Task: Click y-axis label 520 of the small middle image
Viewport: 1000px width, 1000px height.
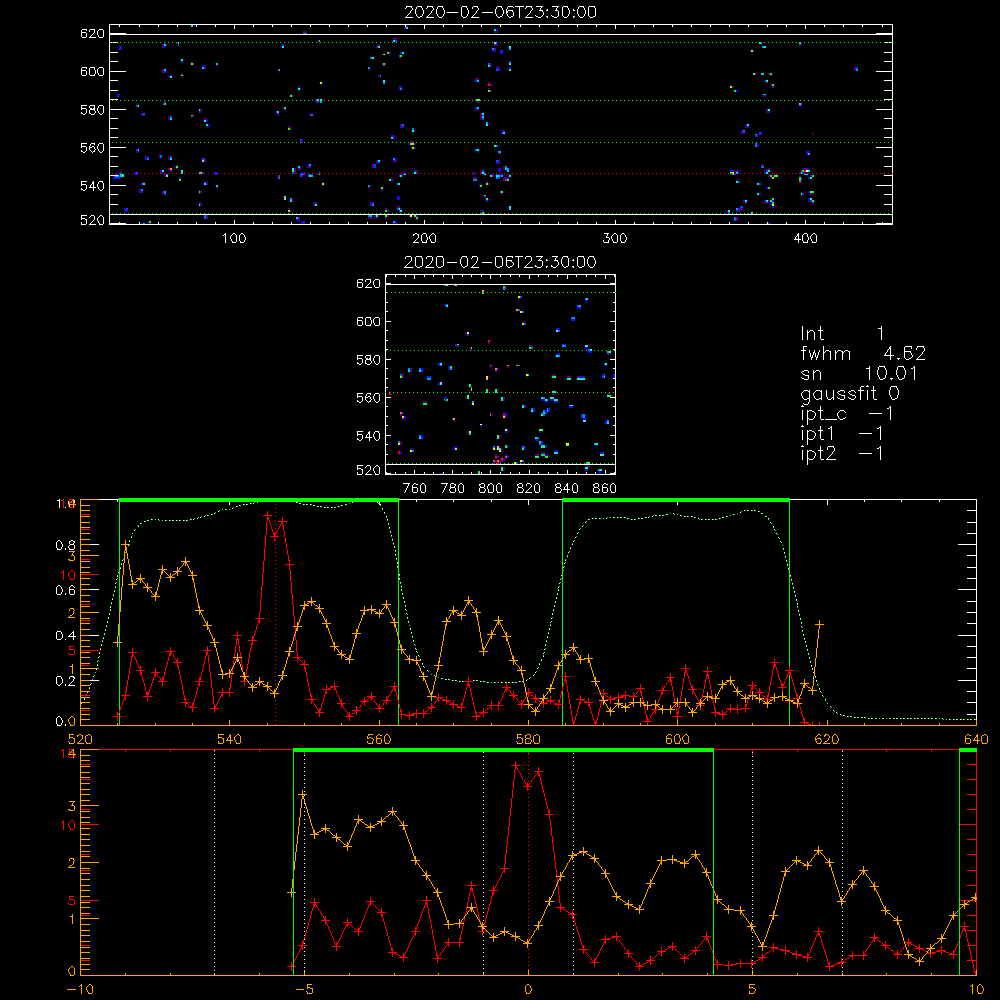Action: tap(369, 470)
